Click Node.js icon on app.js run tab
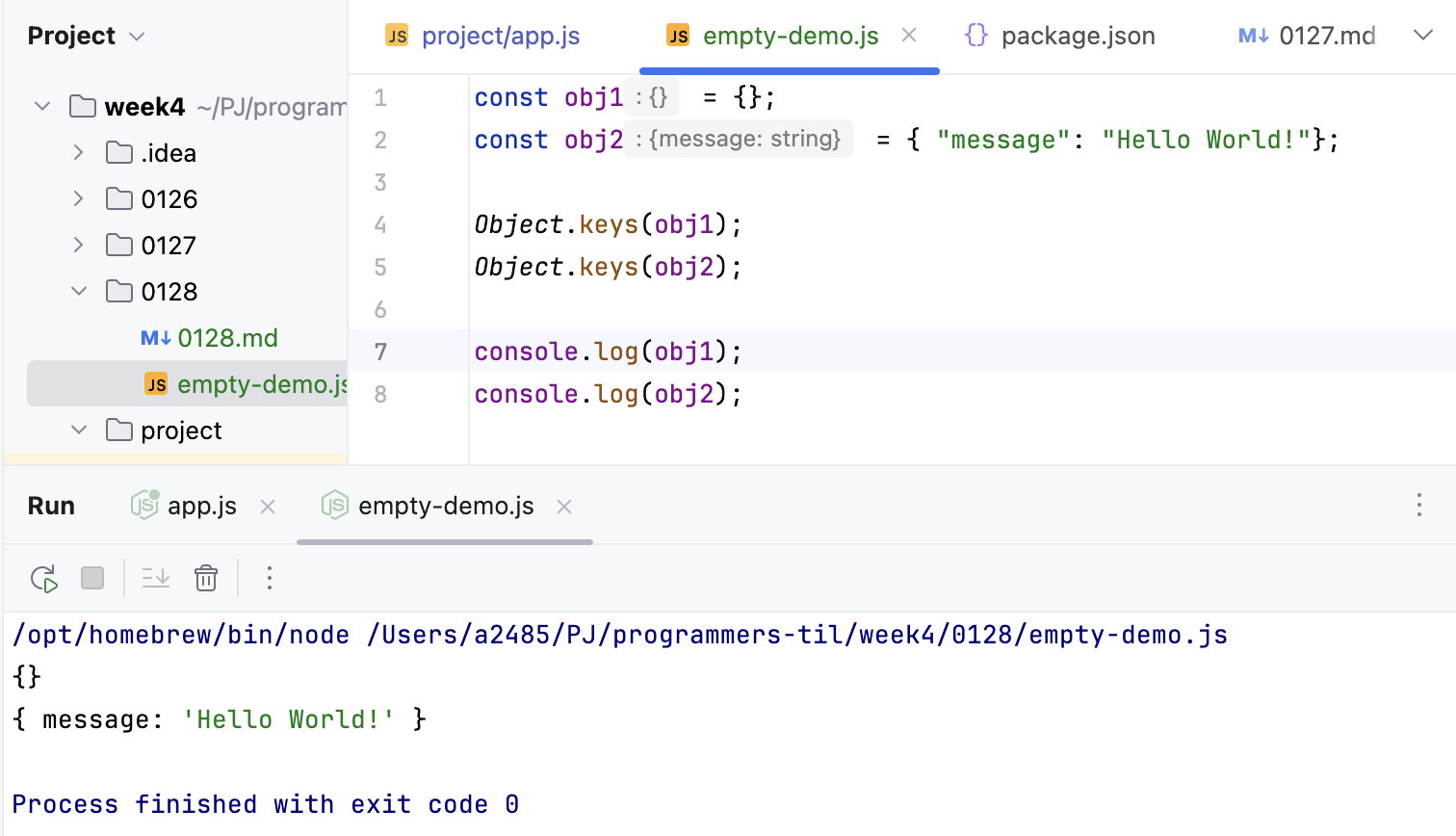 [144, 505]
